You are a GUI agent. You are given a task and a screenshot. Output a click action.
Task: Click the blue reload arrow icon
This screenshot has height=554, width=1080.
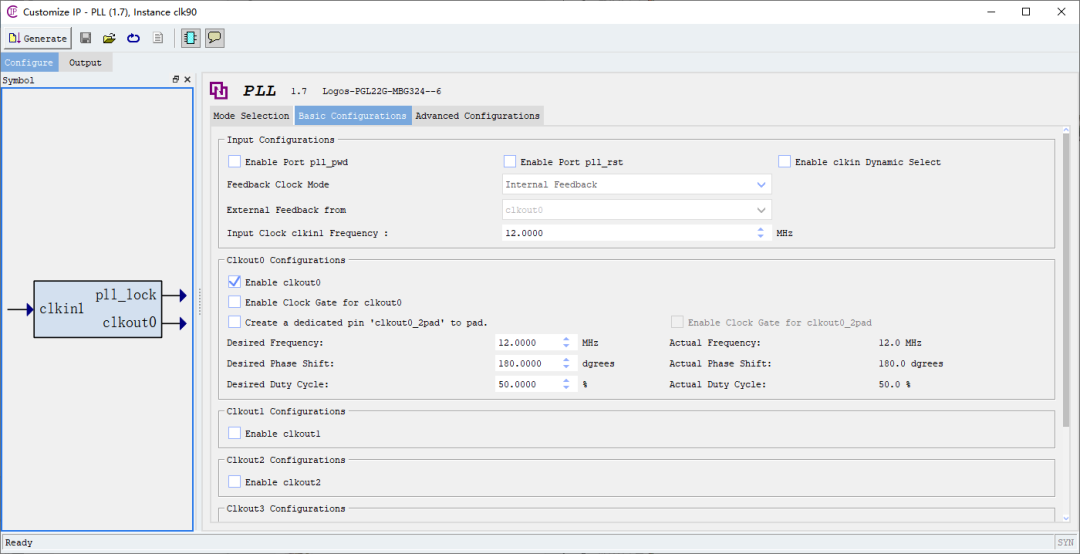click(x=133, y=38)
